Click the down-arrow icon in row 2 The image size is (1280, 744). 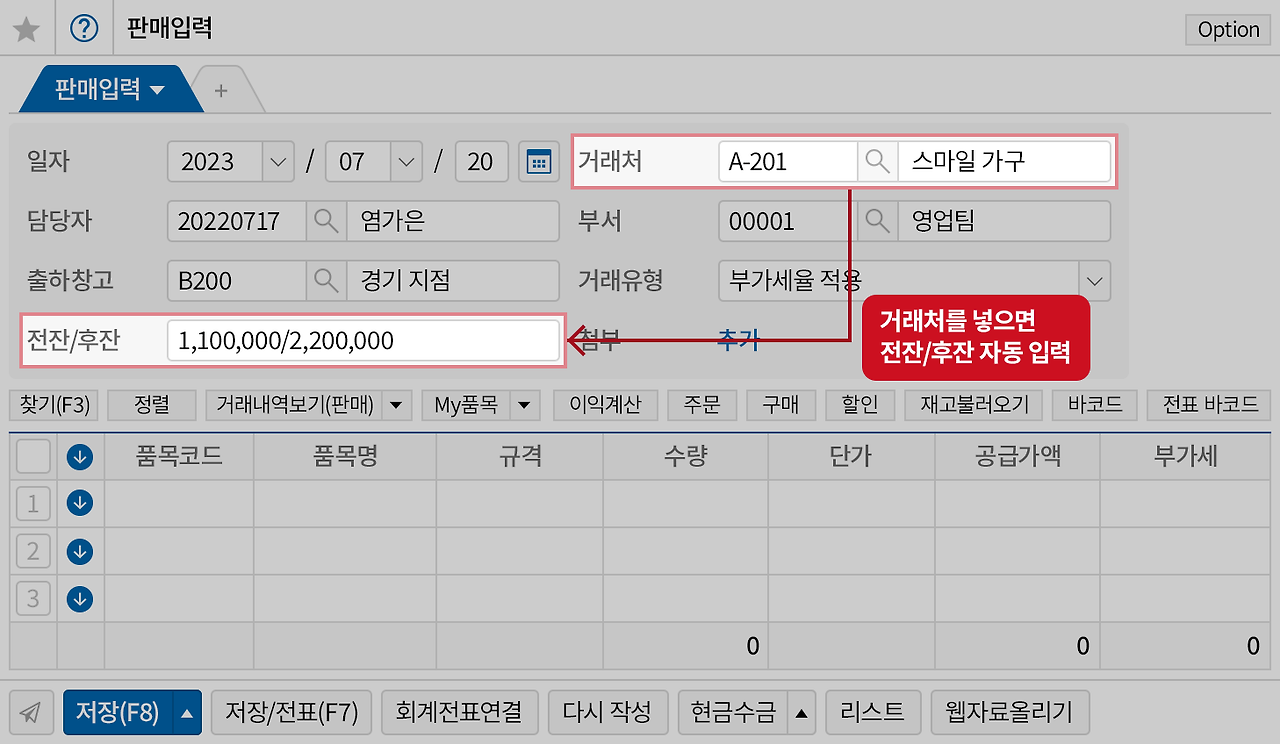(x=80, y=551)
